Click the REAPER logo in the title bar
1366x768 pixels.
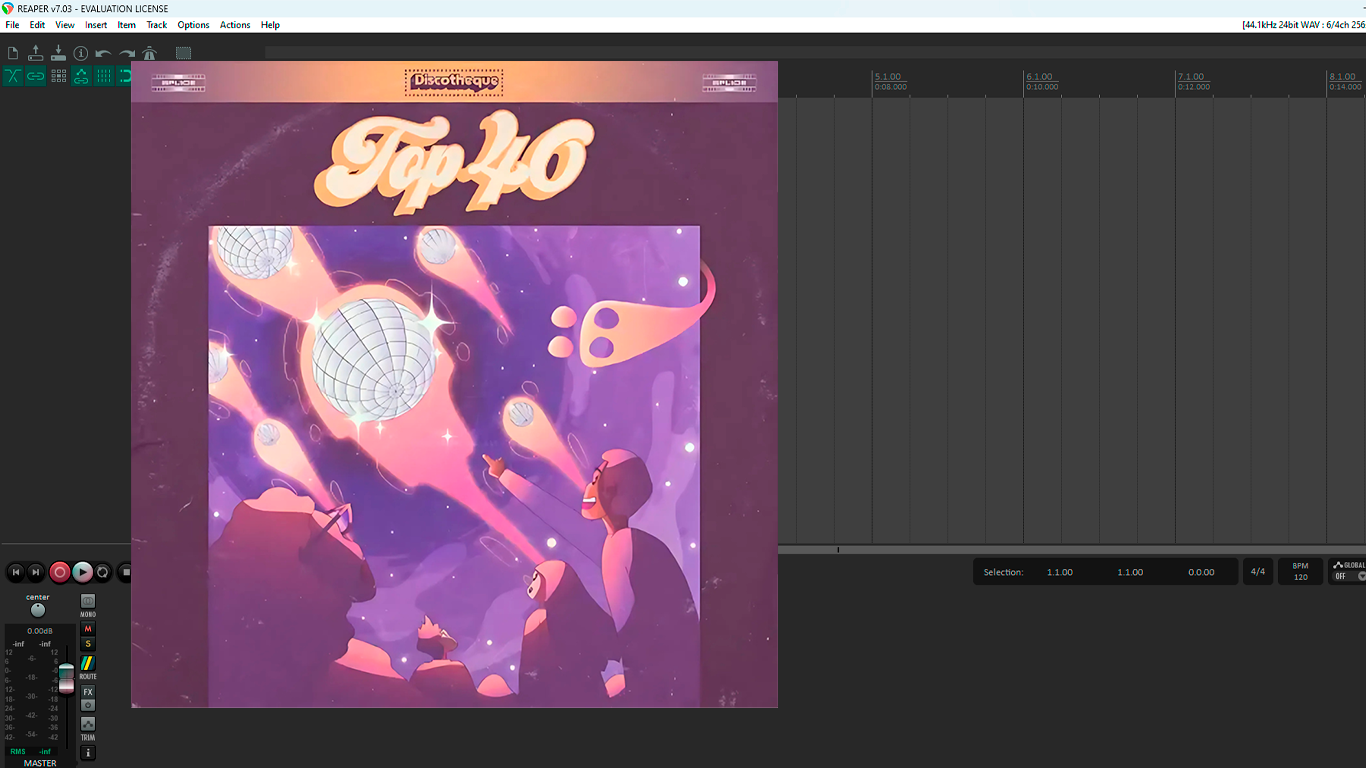point(8,8)
